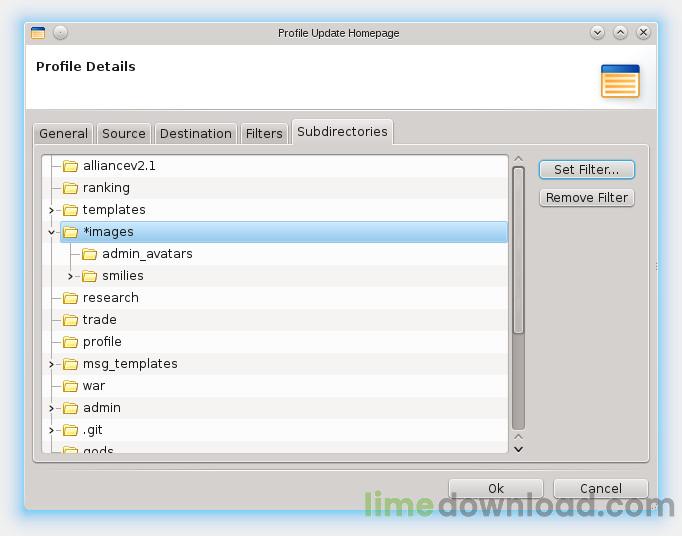Select the war directory row
Image resolution: width=682 pixels, height=536 pixels.
[x=275, y=386]
